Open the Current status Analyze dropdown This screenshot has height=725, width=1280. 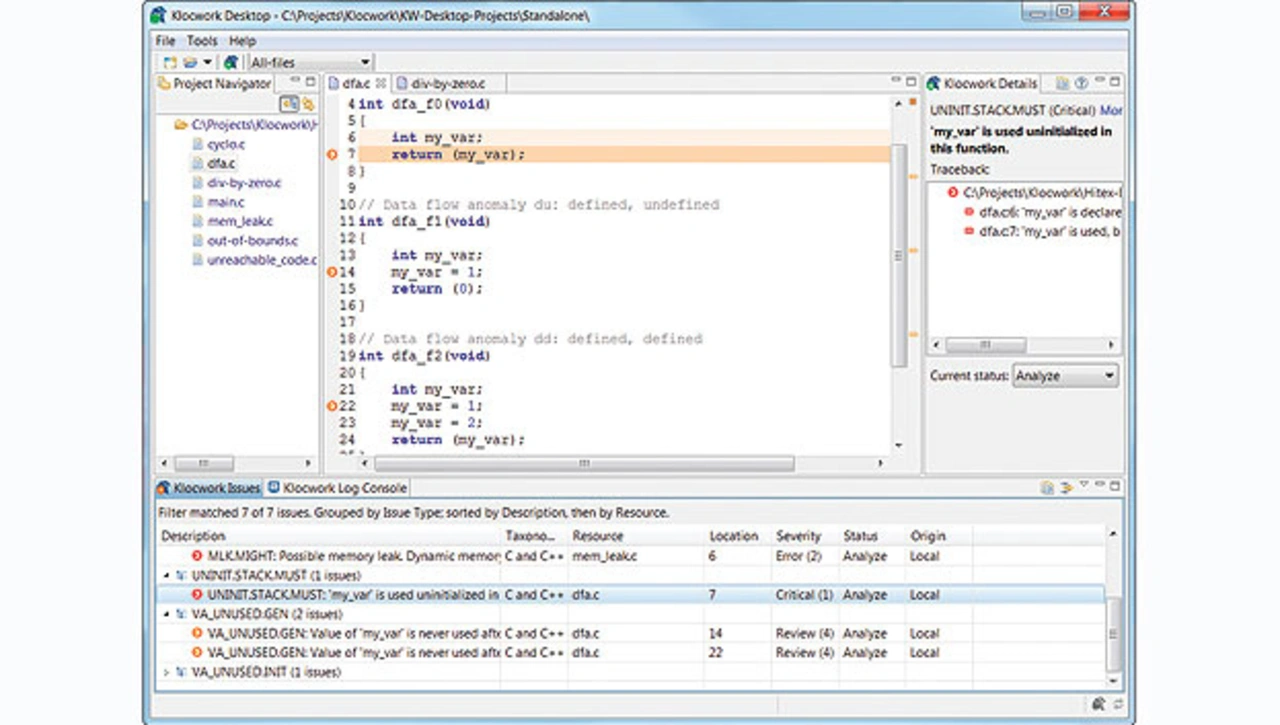(1065, 376)
